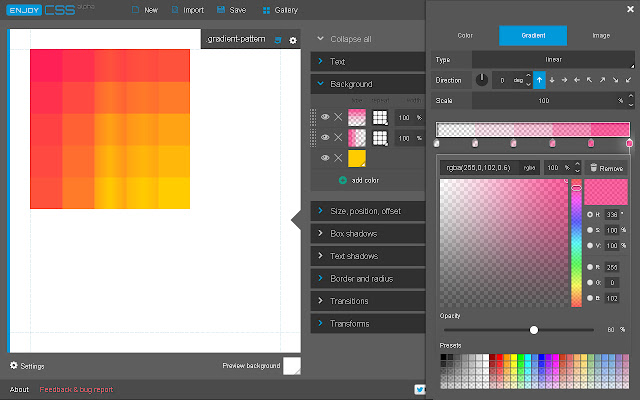This screenshot has width=640, height=400.
Task: Select the active up-arrow gradient direction
Action: (x=539, y=80)
